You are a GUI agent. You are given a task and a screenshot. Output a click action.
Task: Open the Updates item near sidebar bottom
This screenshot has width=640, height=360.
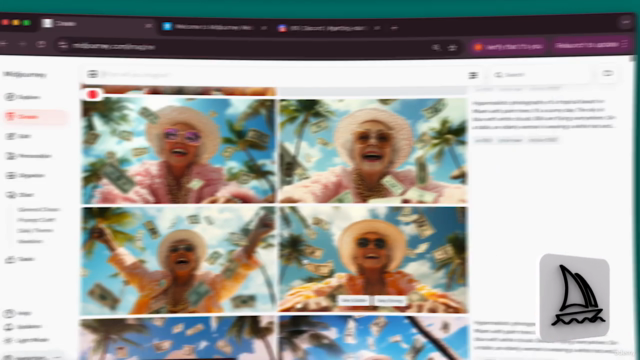pyautogui.click(x=22, y=327)
